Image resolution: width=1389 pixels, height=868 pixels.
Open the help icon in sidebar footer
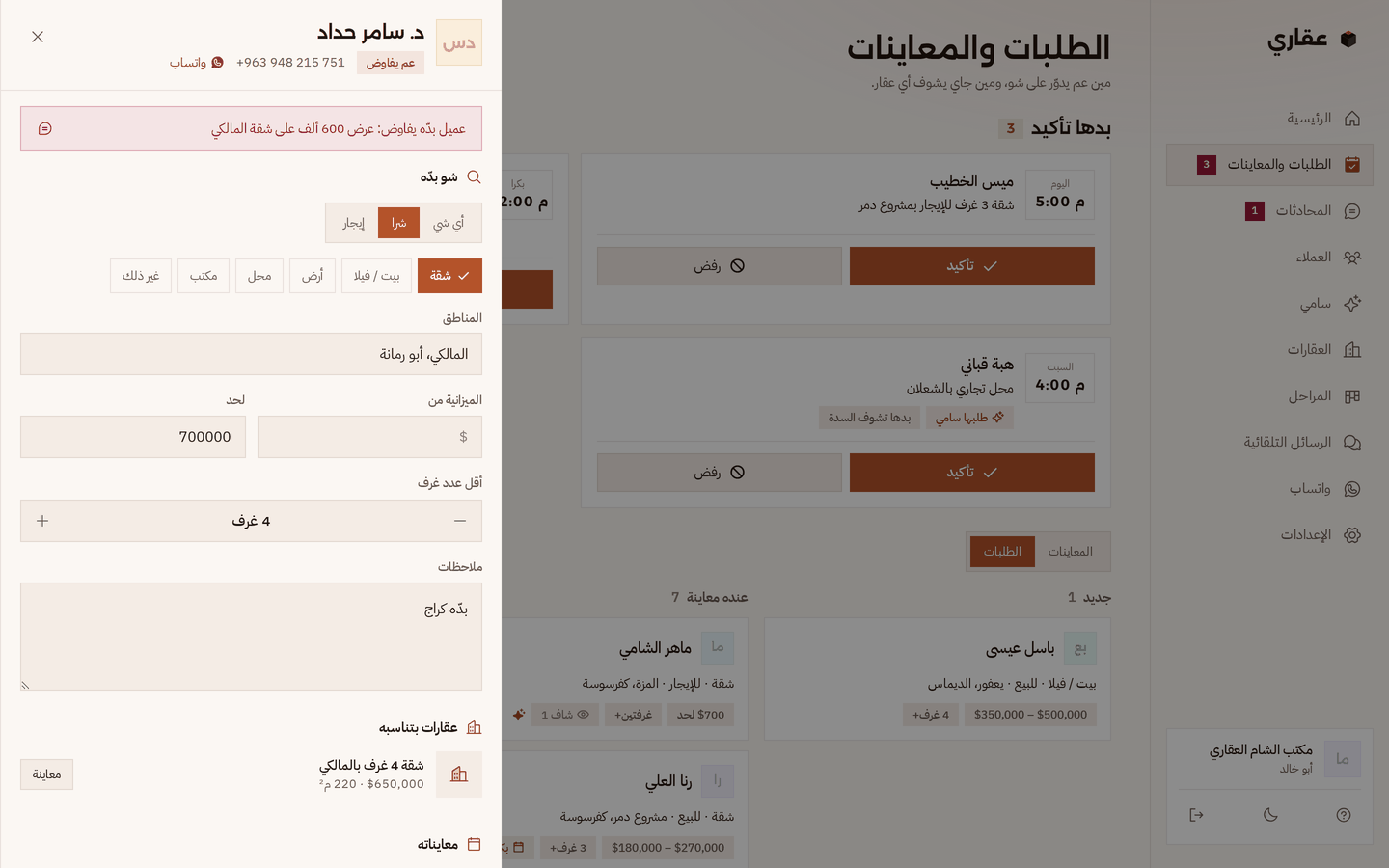[1344, 815]
